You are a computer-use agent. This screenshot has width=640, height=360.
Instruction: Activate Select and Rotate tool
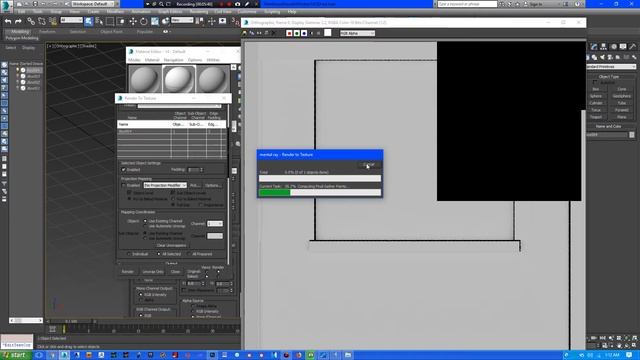point(144,21)
